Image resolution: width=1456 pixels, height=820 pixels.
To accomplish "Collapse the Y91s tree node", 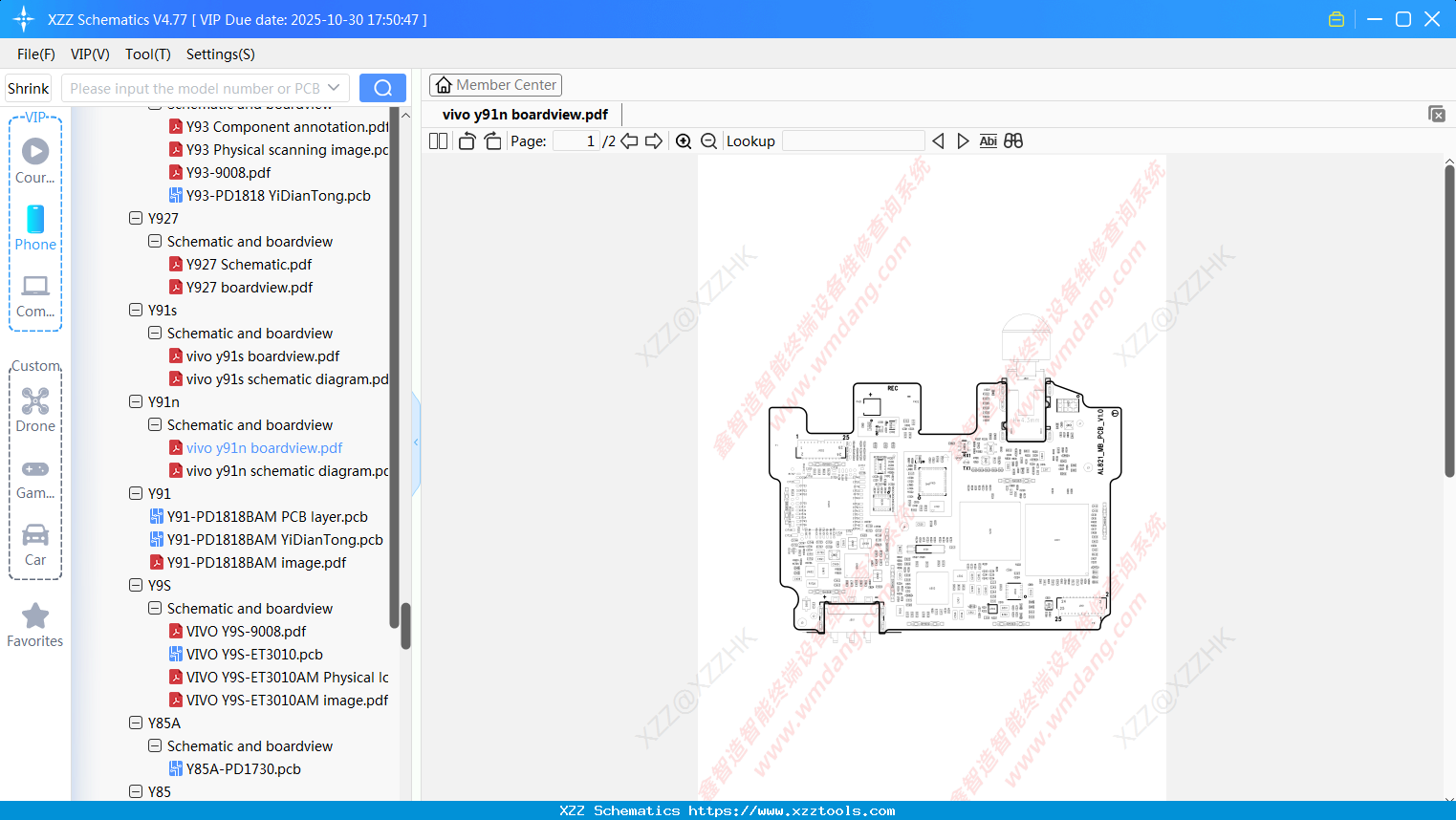I will [136, 310].
